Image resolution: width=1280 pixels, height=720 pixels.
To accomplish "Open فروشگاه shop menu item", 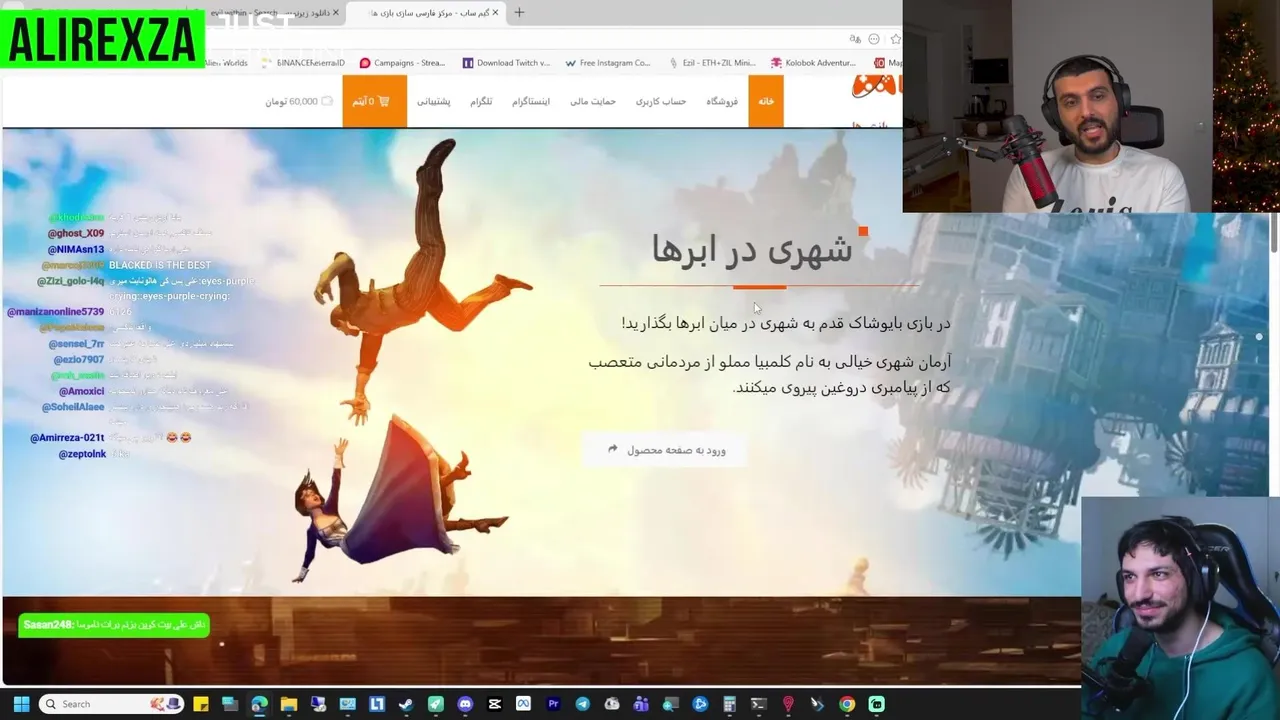I will click(x=722, y=101).
